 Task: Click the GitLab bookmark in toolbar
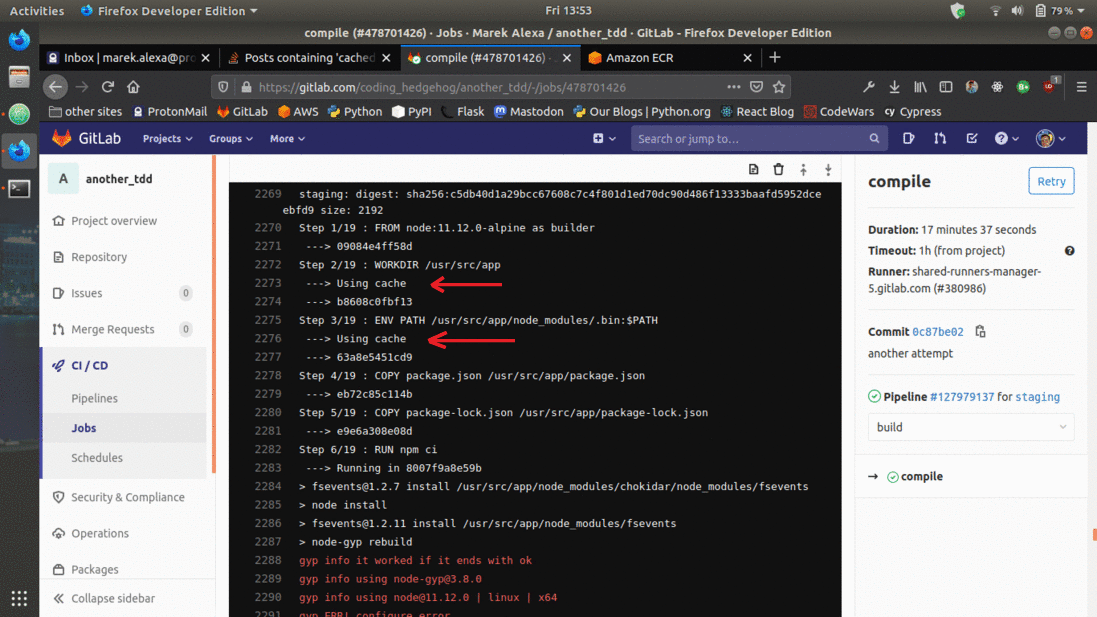coord(242,112)
